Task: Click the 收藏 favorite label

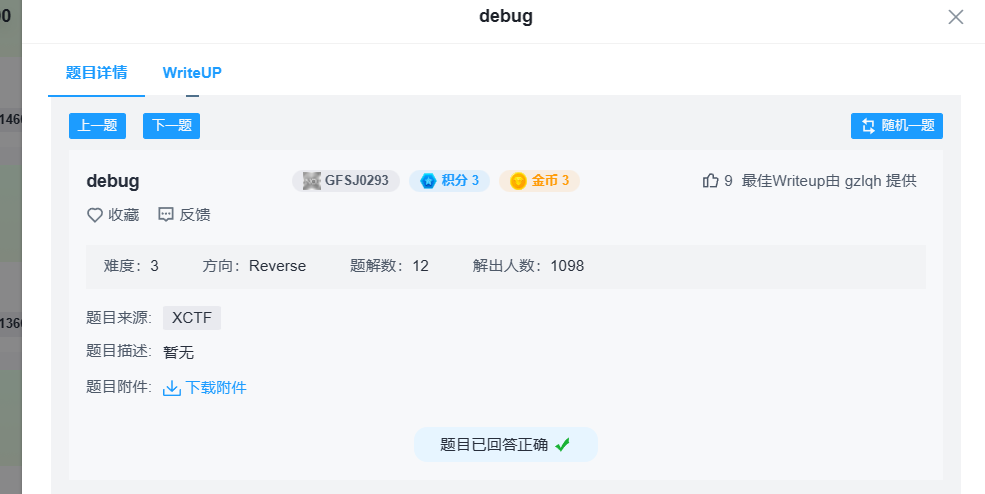Action: pyautogui.click(x=124, y=215)
